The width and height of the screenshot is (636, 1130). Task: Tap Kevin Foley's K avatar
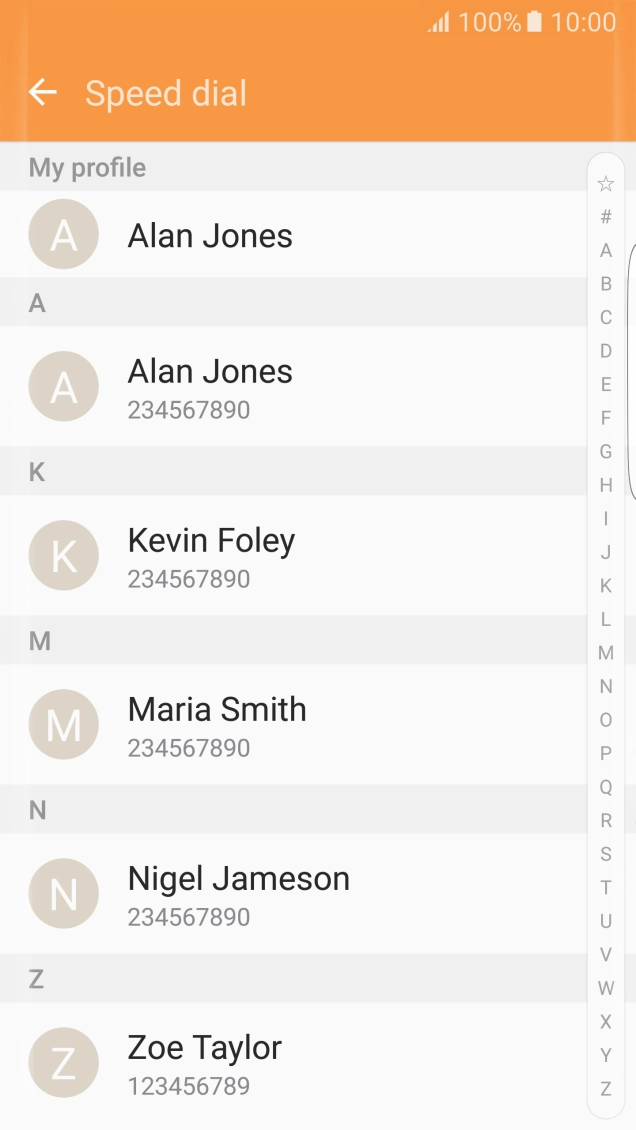coord(63,555)
